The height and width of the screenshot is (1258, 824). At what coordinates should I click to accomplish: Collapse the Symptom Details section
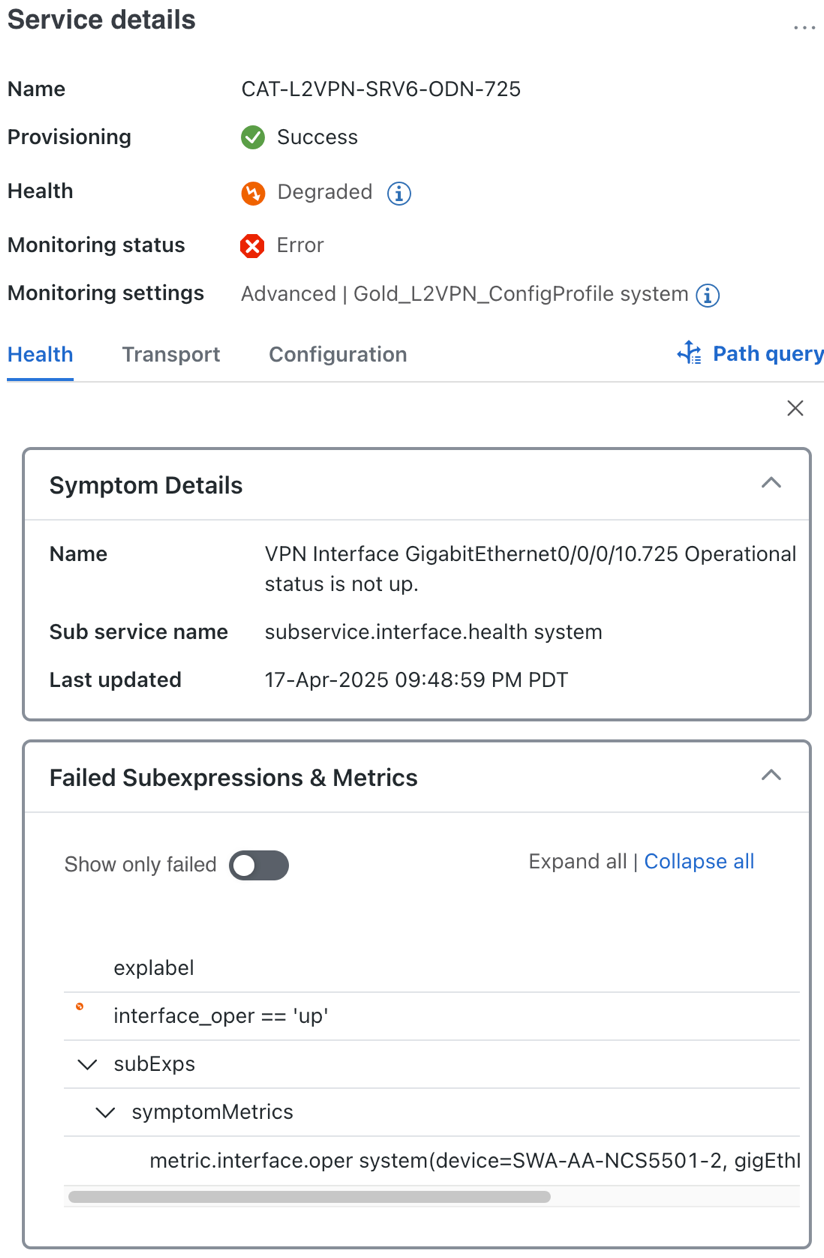[x=771, y=483]
